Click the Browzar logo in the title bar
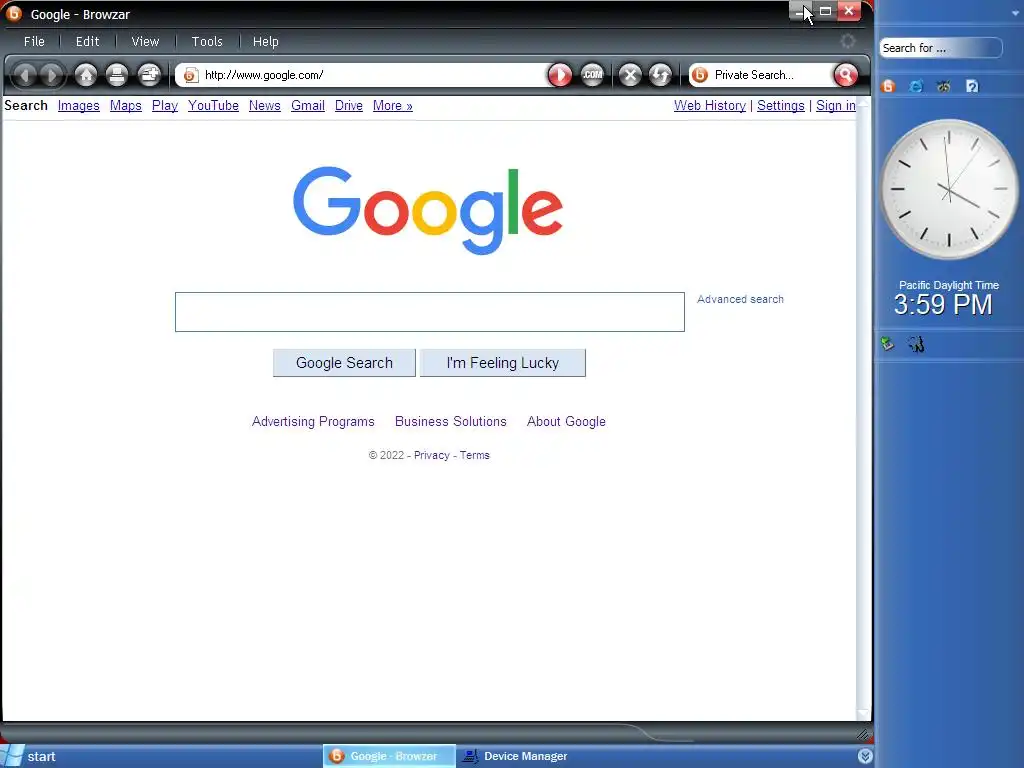Image resolution: width=1024 pixels, height=768 pixels. 14,13
